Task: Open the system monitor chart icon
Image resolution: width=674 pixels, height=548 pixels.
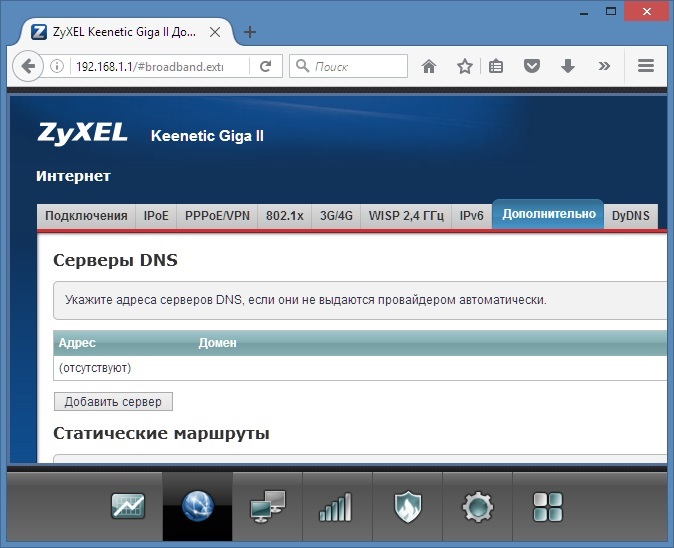Action: coord(128,506)
